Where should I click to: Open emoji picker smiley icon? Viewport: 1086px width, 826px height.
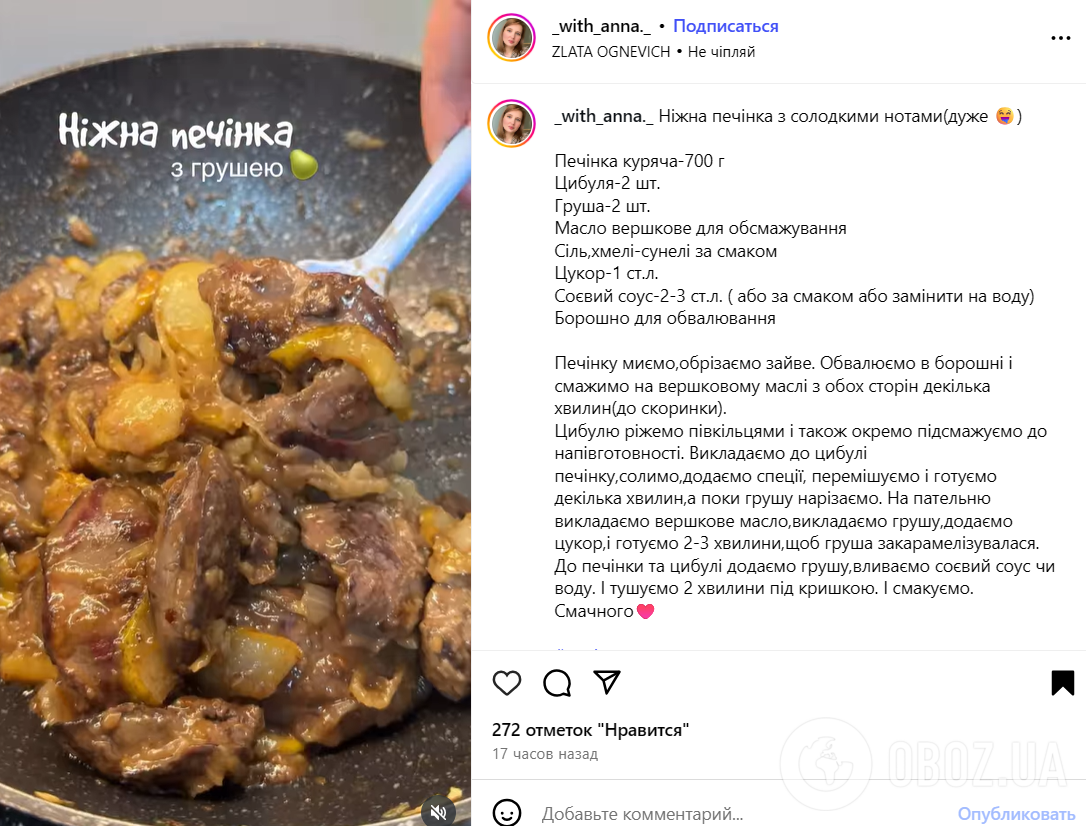click(x=506, y=813)
